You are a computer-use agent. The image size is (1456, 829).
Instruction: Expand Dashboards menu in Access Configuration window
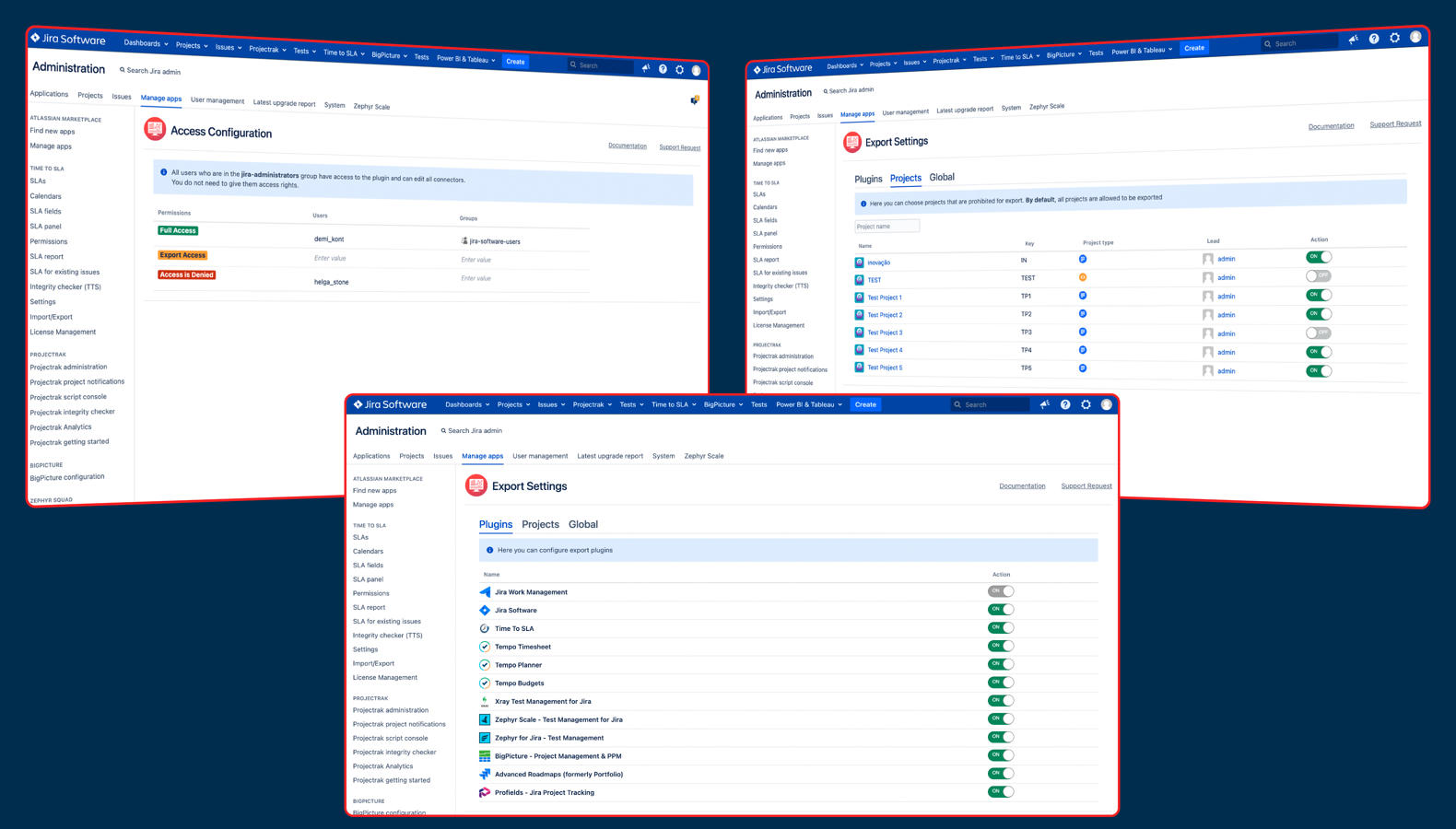pyautogui.click(x=146, y=43)
